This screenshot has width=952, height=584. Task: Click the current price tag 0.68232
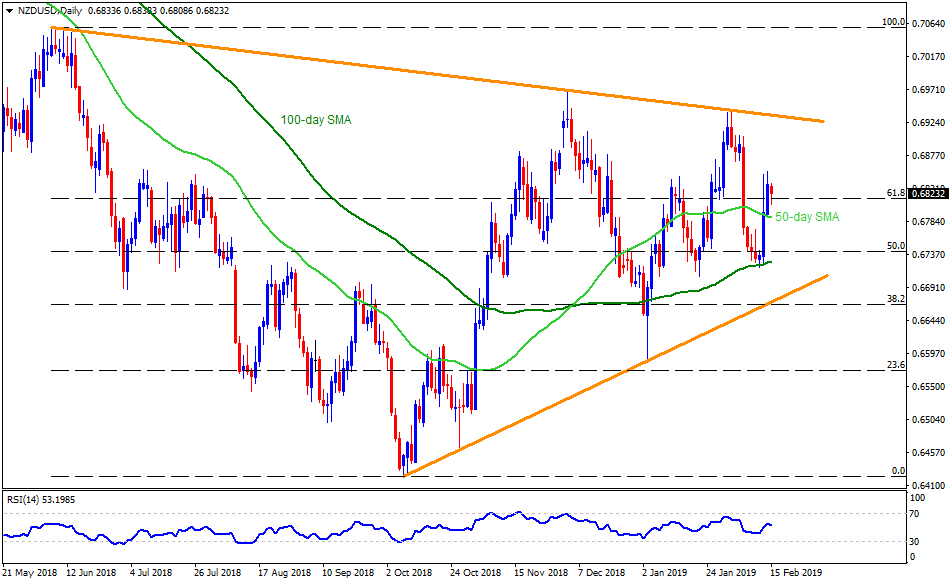[x=928, y=194]
